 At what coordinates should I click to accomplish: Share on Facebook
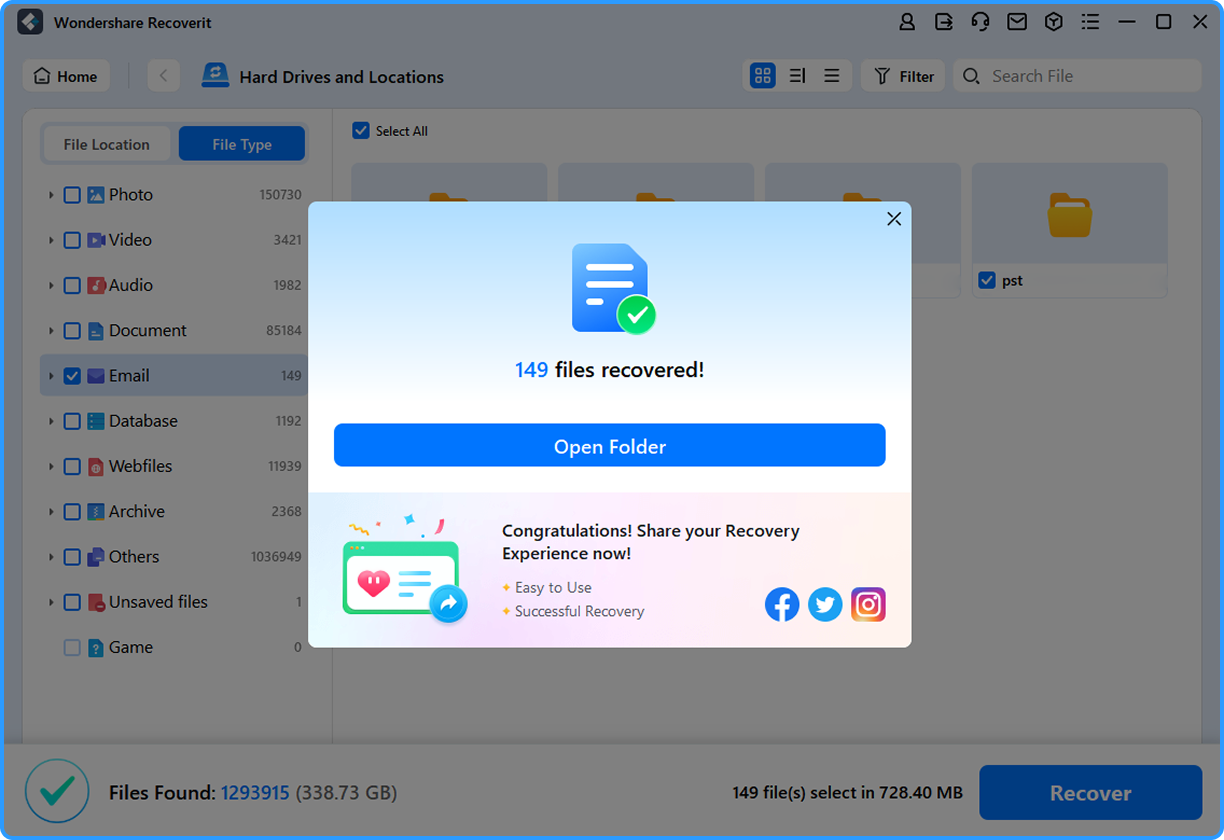pos(782,604)
